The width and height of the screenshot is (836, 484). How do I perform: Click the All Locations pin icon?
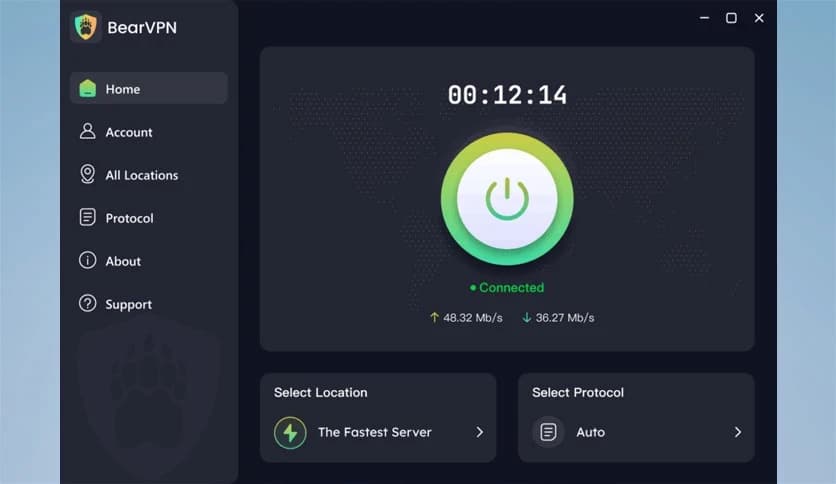(x=87, y=174)
